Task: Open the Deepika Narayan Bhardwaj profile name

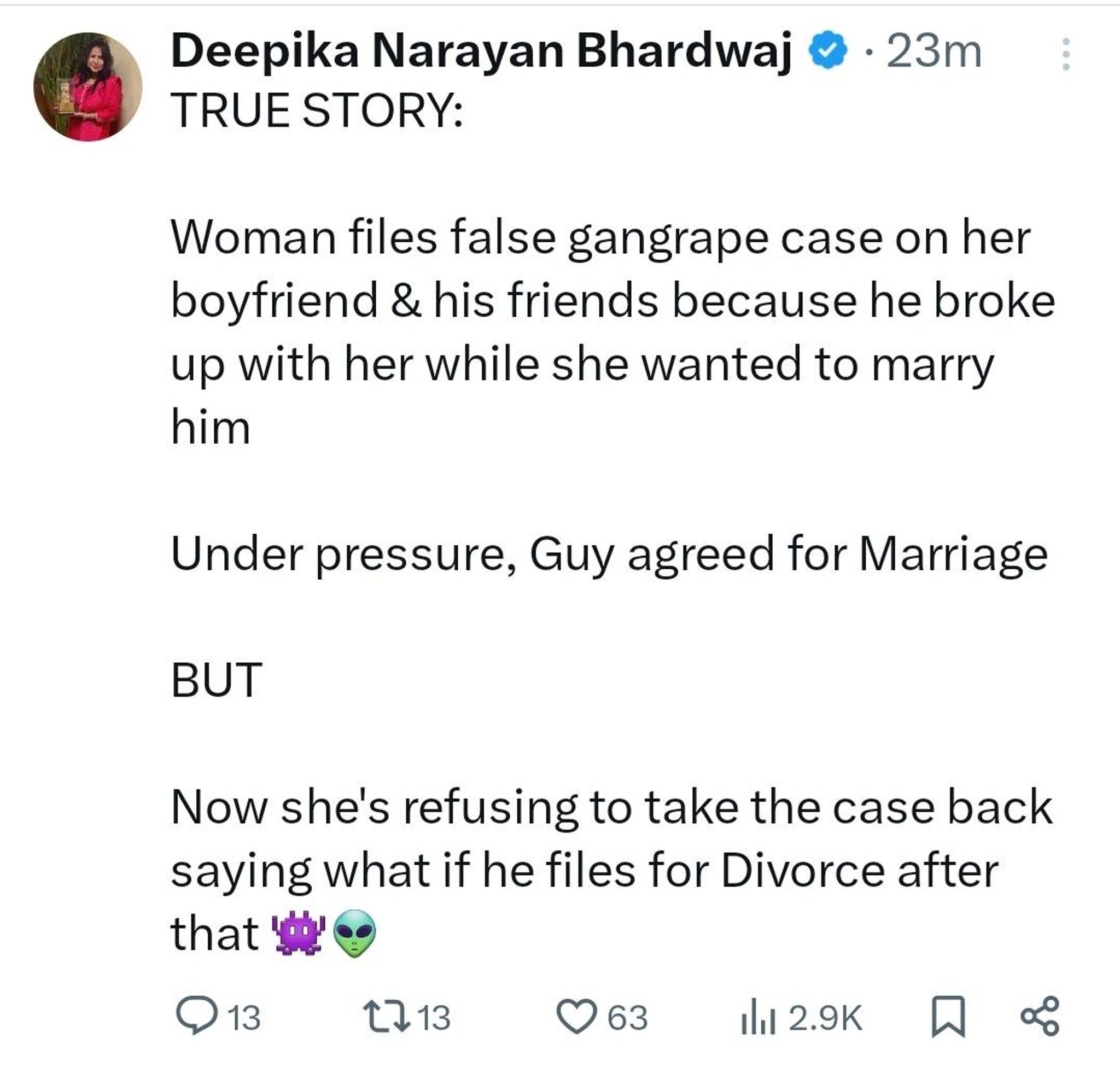Action: click(481, 52)
